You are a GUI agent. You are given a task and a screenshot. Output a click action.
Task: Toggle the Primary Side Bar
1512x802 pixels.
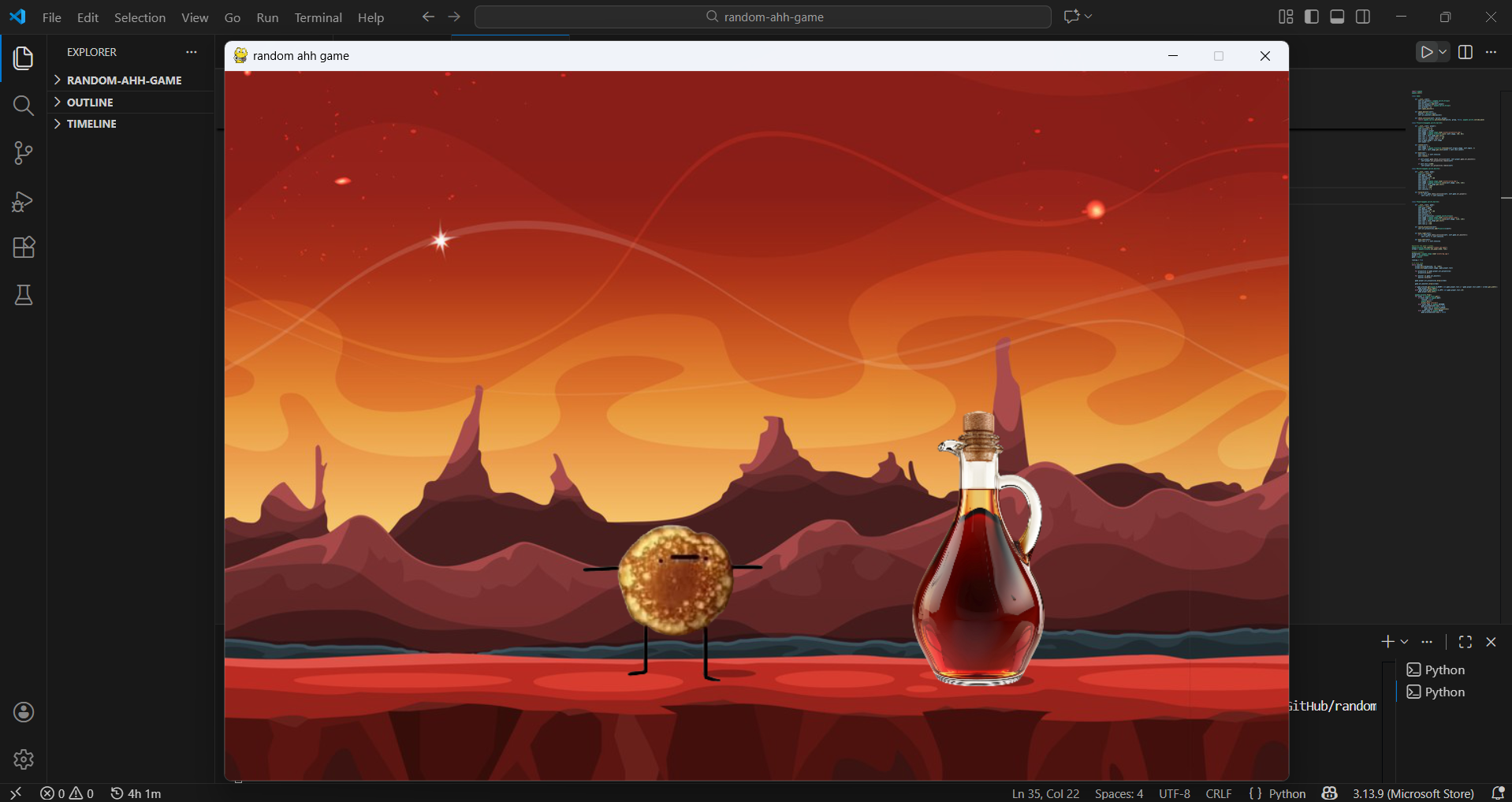(1312, 17)
